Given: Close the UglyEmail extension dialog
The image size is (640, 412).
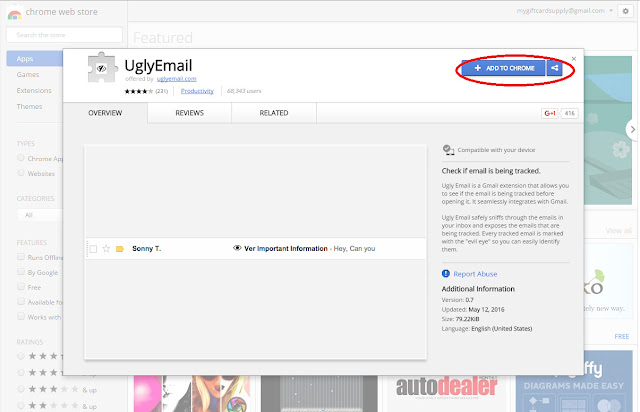Looking at the screenshot, I should click(574, 59).
